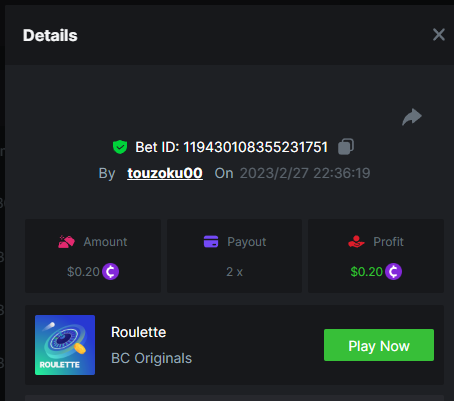Open touzoku00 user profile link
The width and height of the screenshot is (454, 401).
click(165, 173)
